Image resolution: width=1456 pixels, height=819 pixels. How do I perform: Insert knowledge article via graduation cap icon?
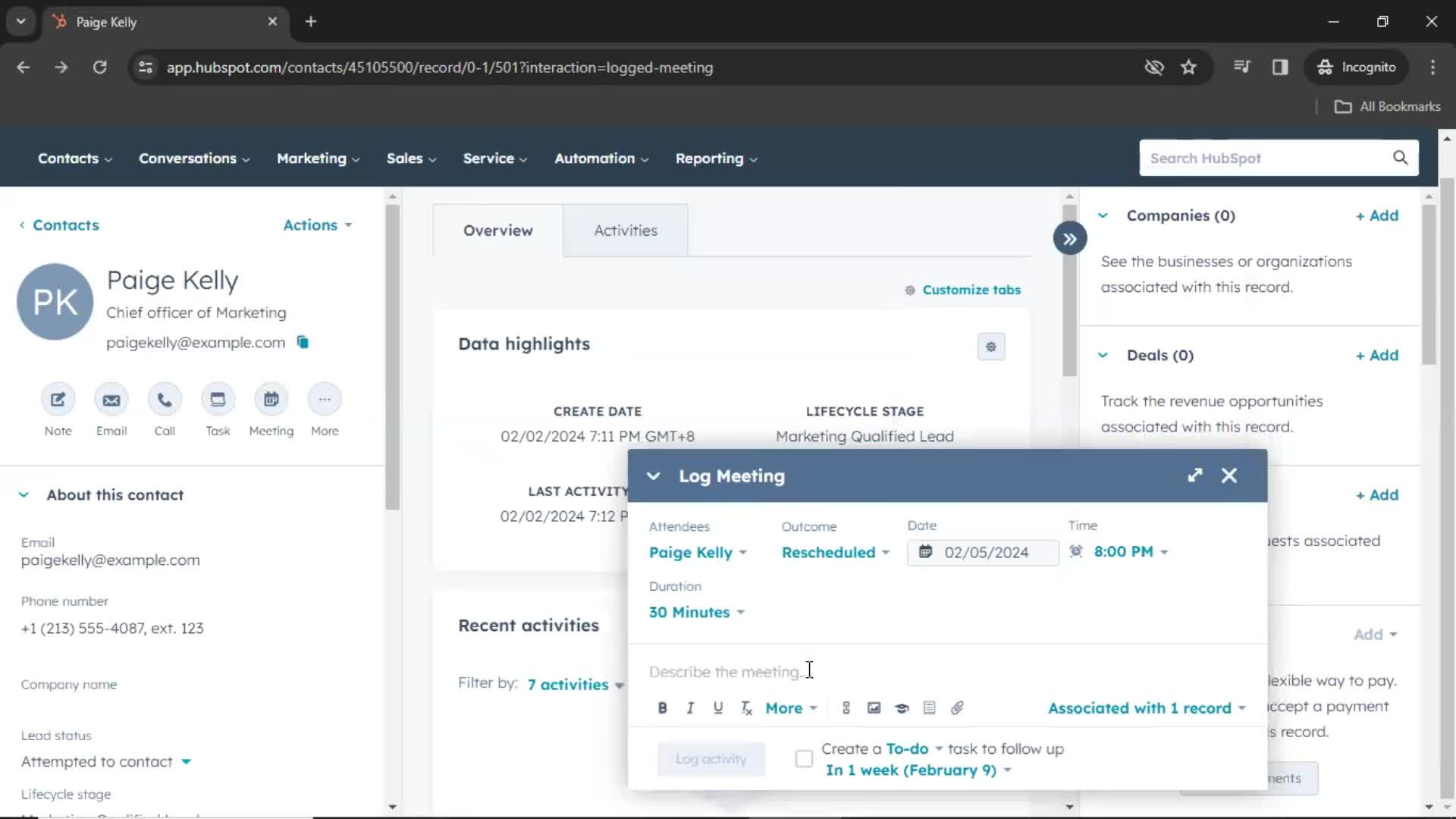(902, 708)
